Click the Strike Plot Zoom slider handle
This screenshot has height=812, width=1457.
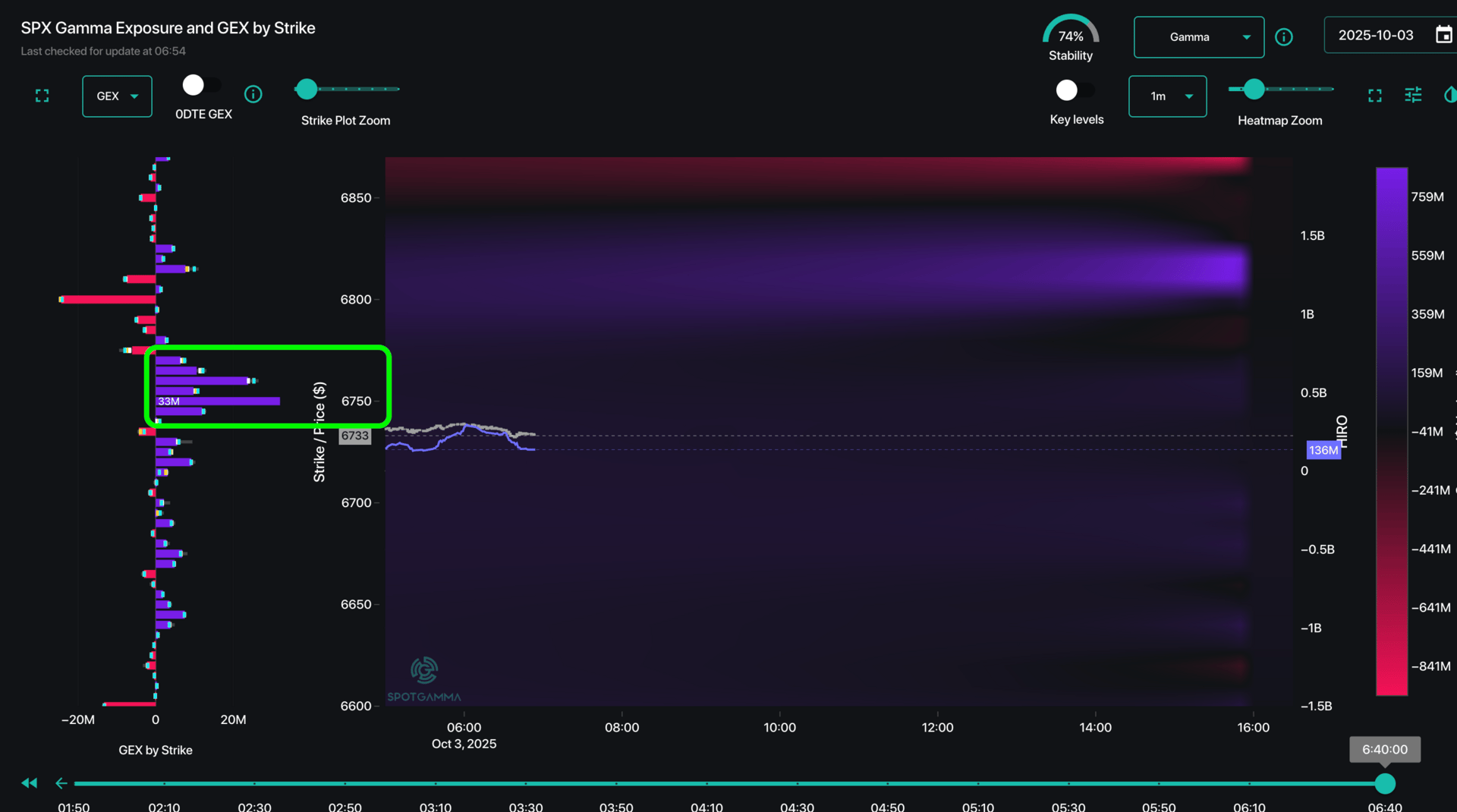click(x=307, y=90)
